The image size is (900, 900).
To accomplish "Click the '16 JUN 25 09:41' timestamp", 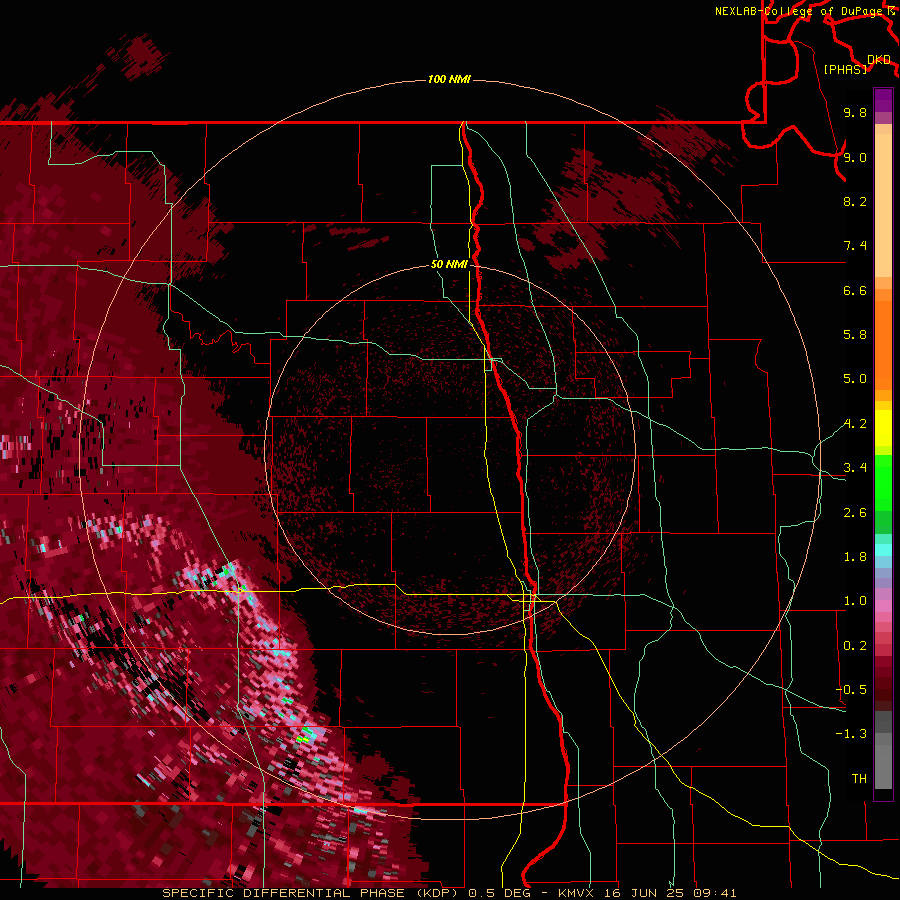I will click(x=671, y=893).
